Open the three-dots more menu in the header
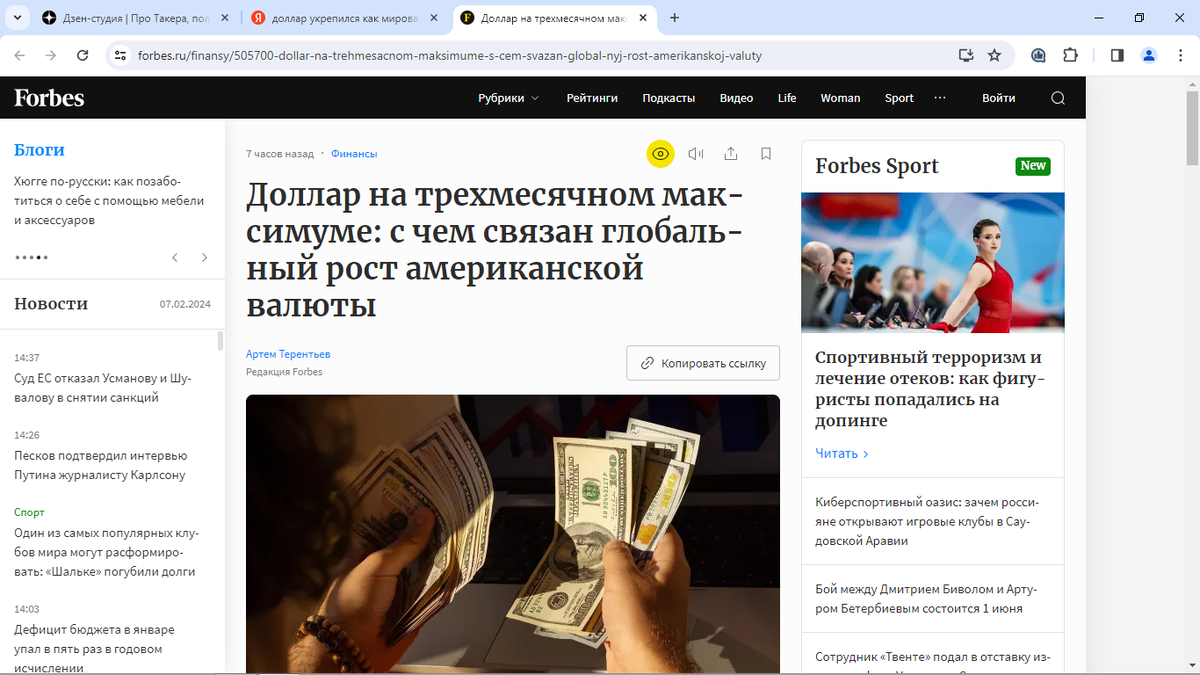 tap(939, 98)
